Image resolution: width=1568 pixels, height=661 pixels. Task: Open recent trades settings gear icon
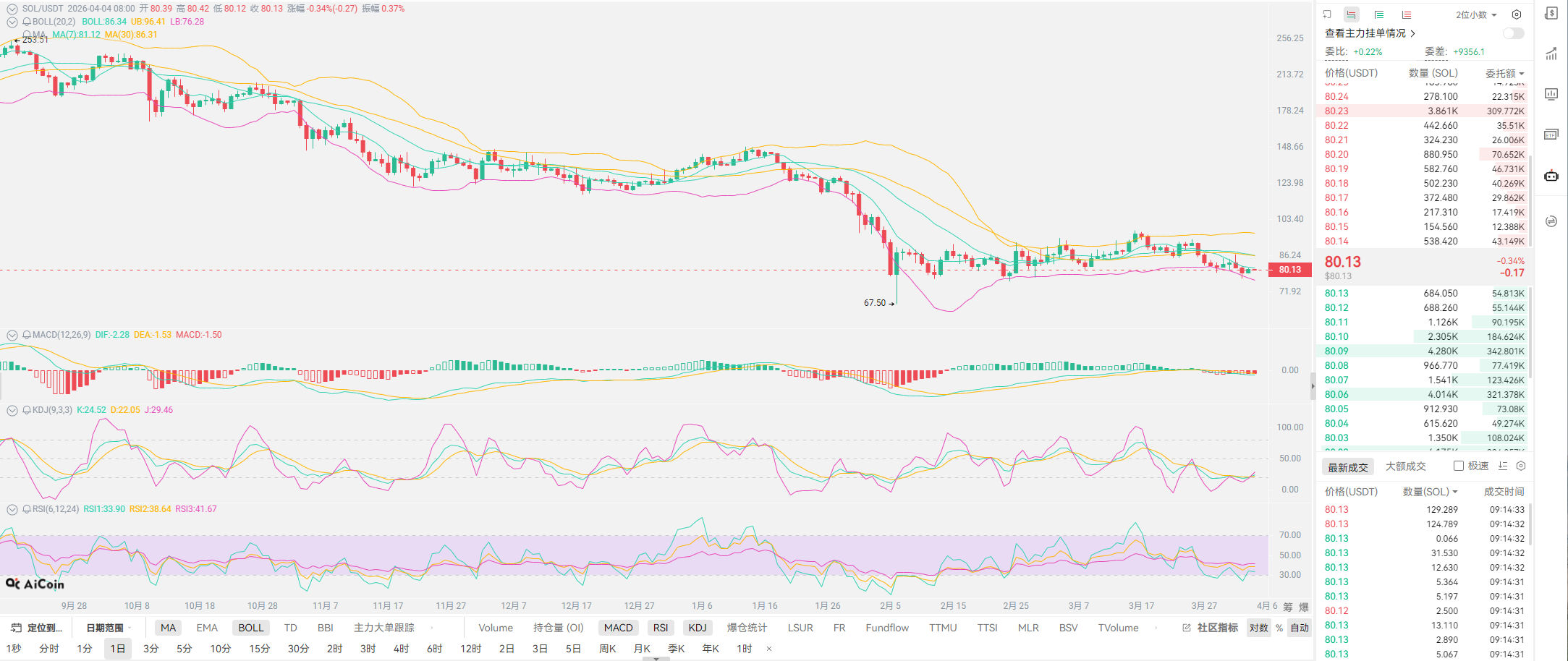(1521, 466)
